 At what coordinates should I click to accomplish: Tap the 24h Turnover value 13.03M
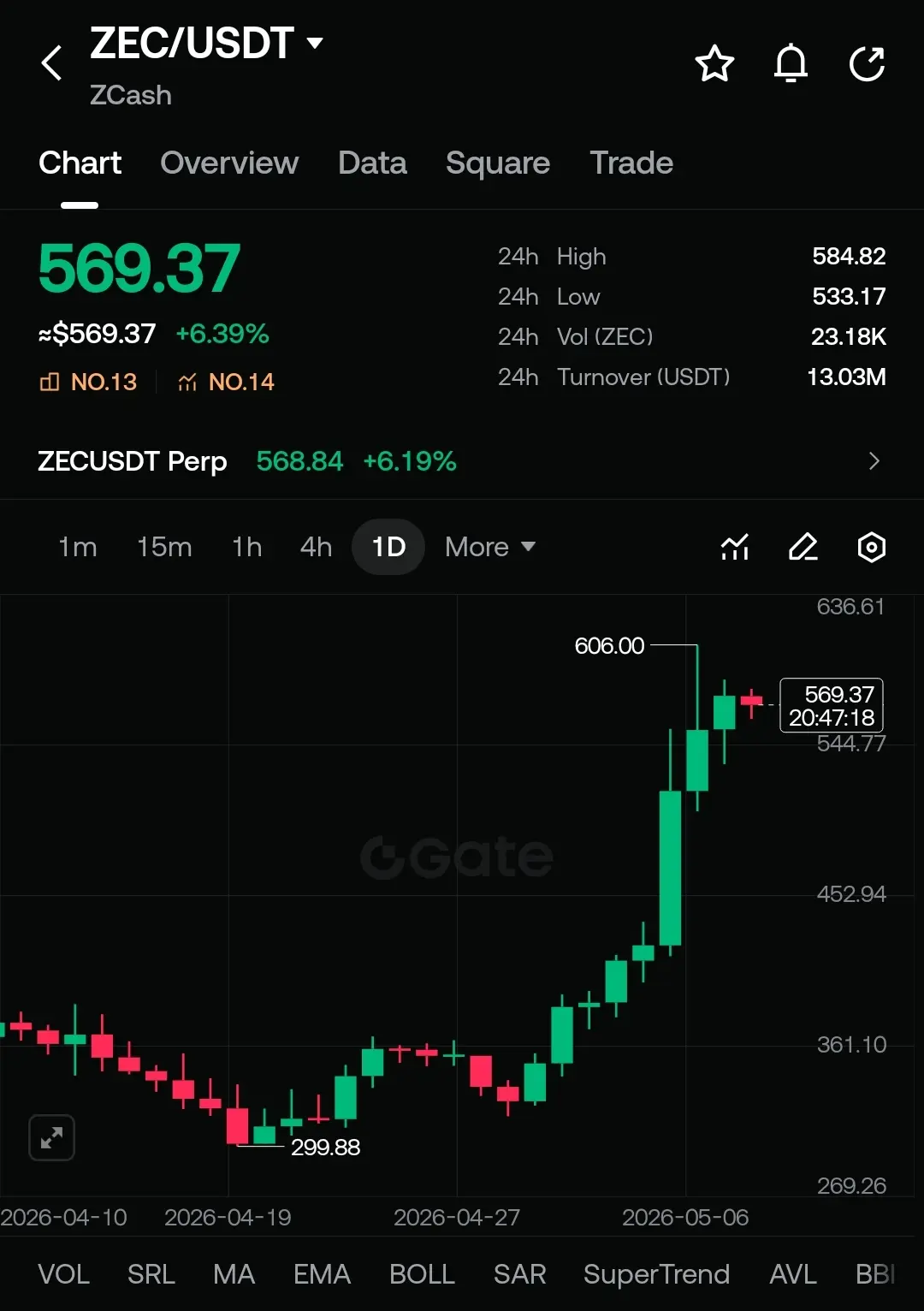(846, 377)
